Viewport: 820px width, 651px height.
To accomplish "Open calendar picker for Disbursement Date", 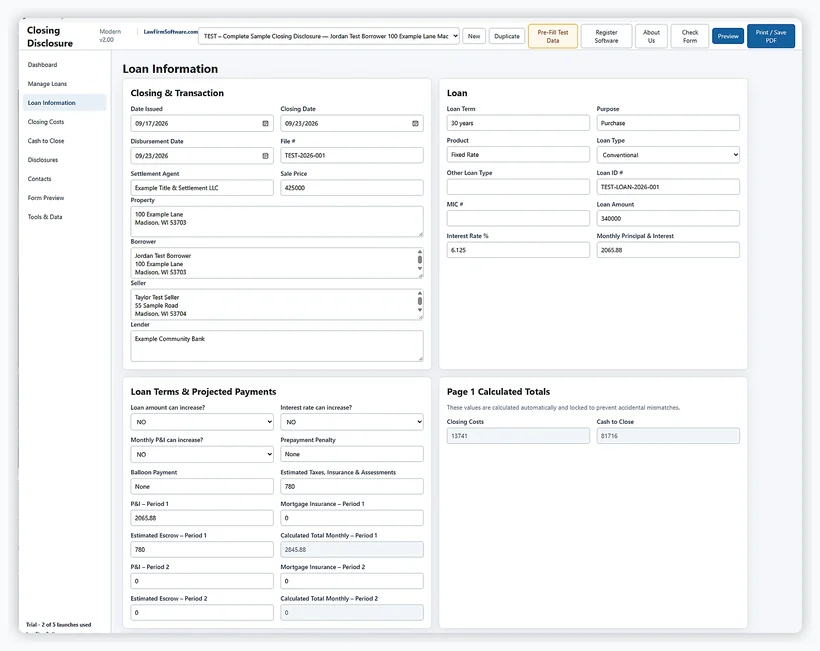I will point(265,156).
